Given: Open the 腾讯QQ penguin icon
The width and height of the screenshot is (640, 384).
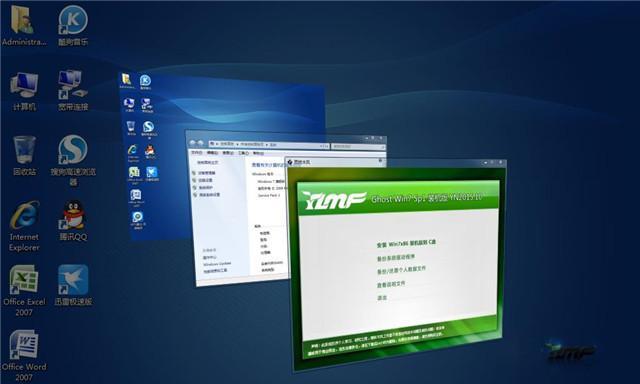Looking at the screenshot, I should pyautogui.click(x=73, y=220).
